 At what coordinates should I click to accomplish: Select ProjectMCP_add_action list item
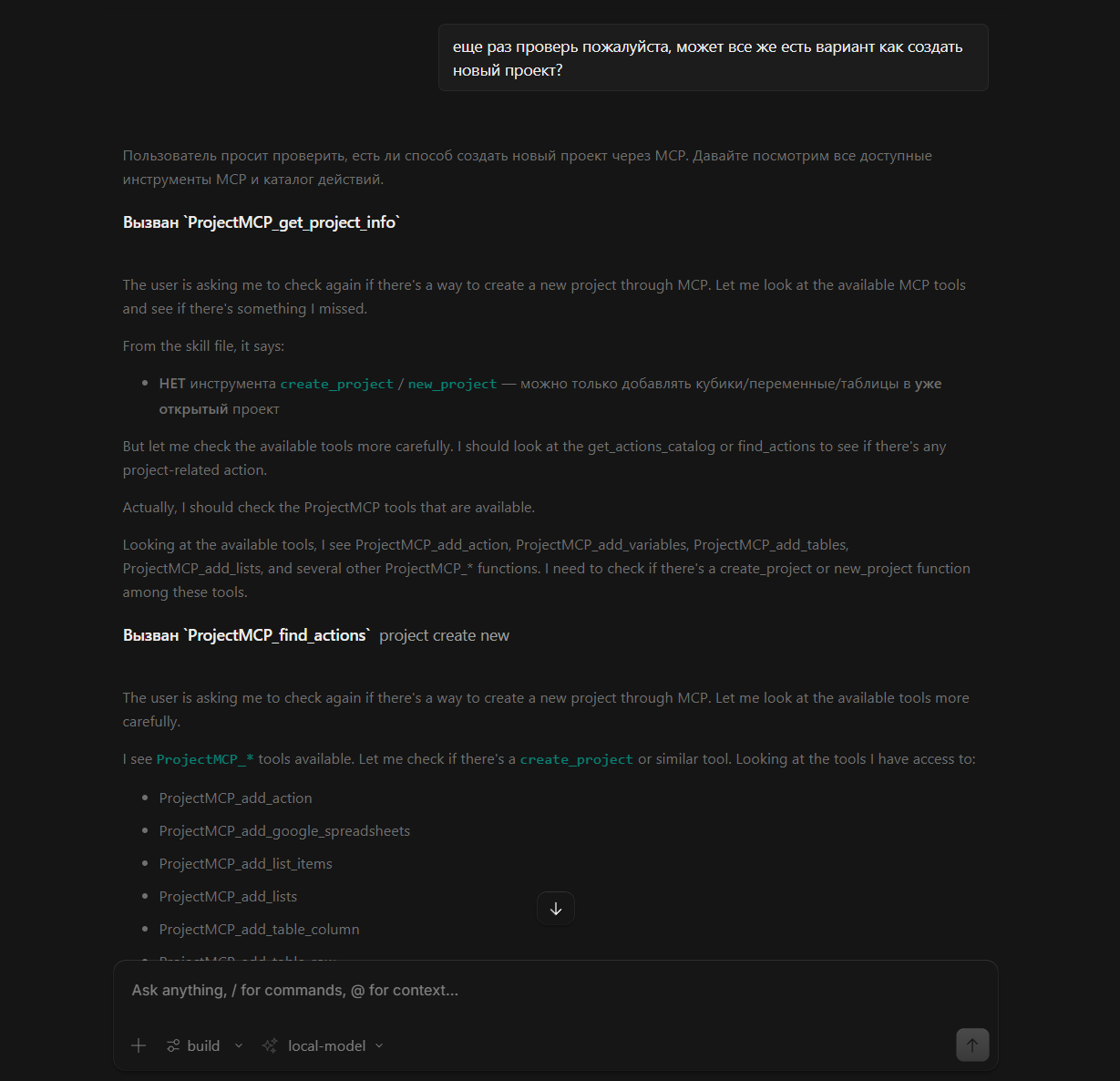click(x=235, y=798)
